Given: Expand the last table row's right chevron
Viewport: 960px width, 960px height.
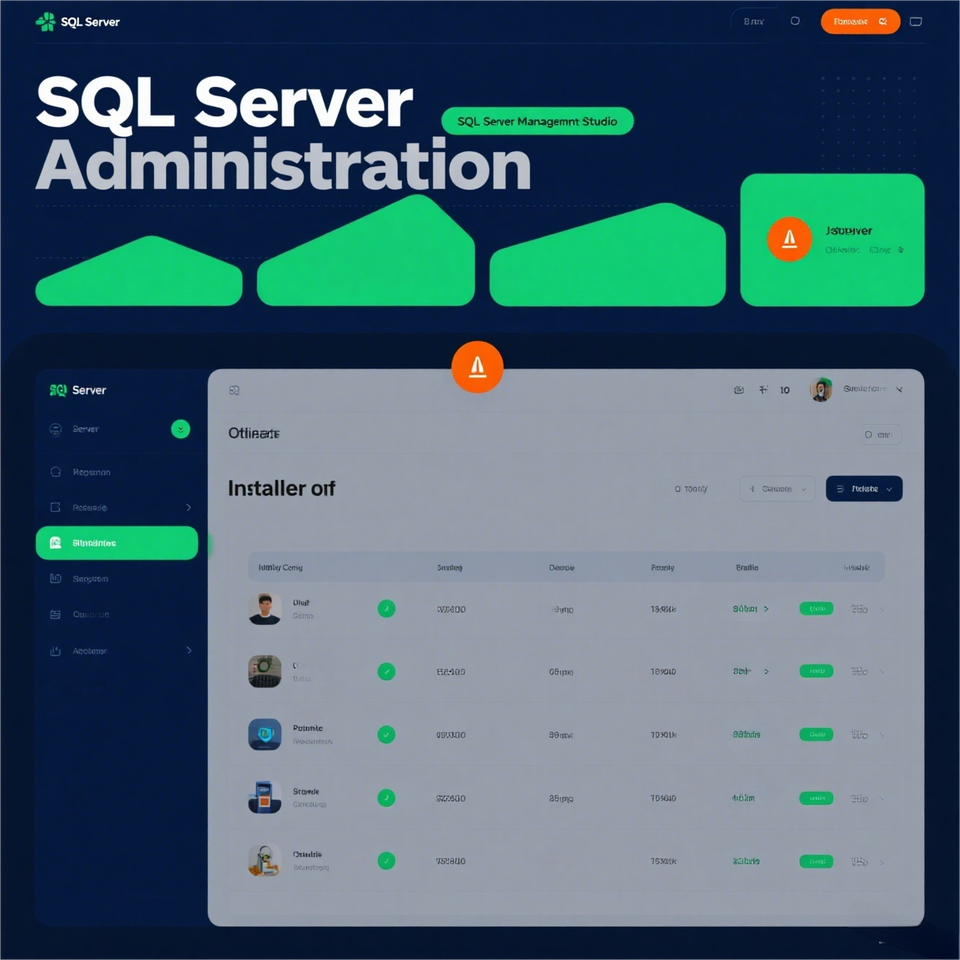Looking at the screenshot, I should (882, 862).
